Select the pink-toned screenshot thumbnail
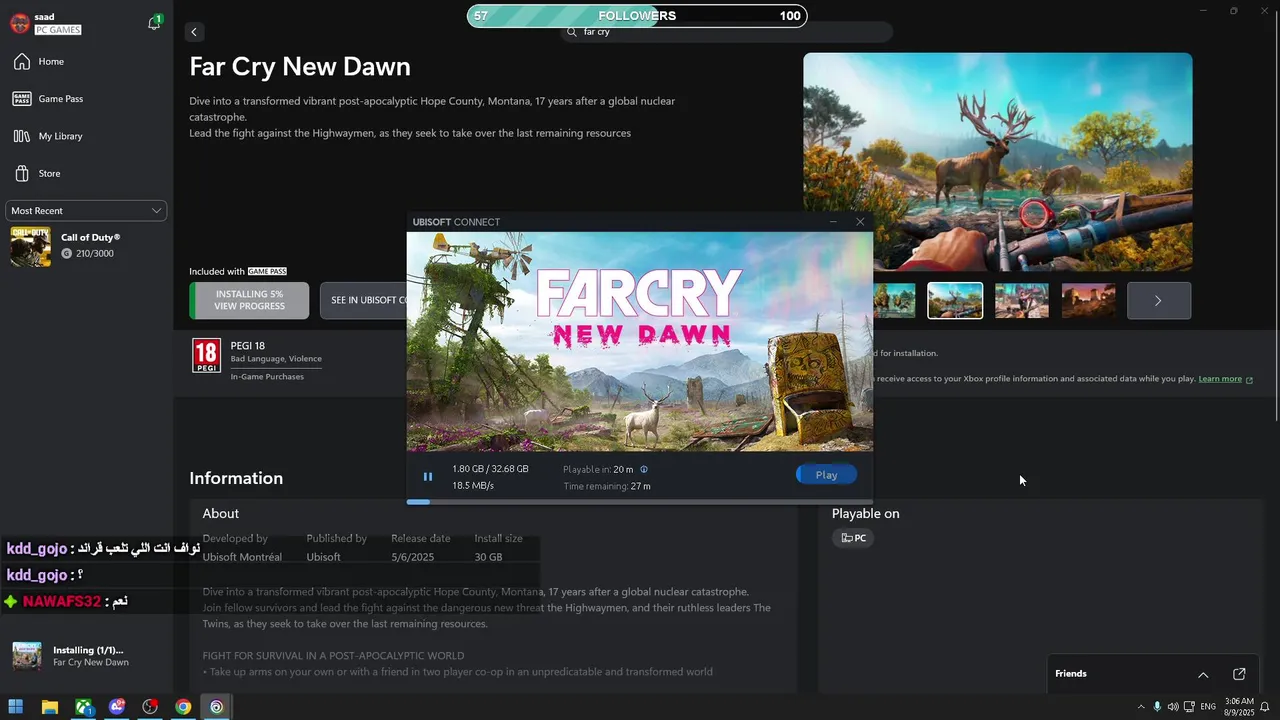 1021,301
